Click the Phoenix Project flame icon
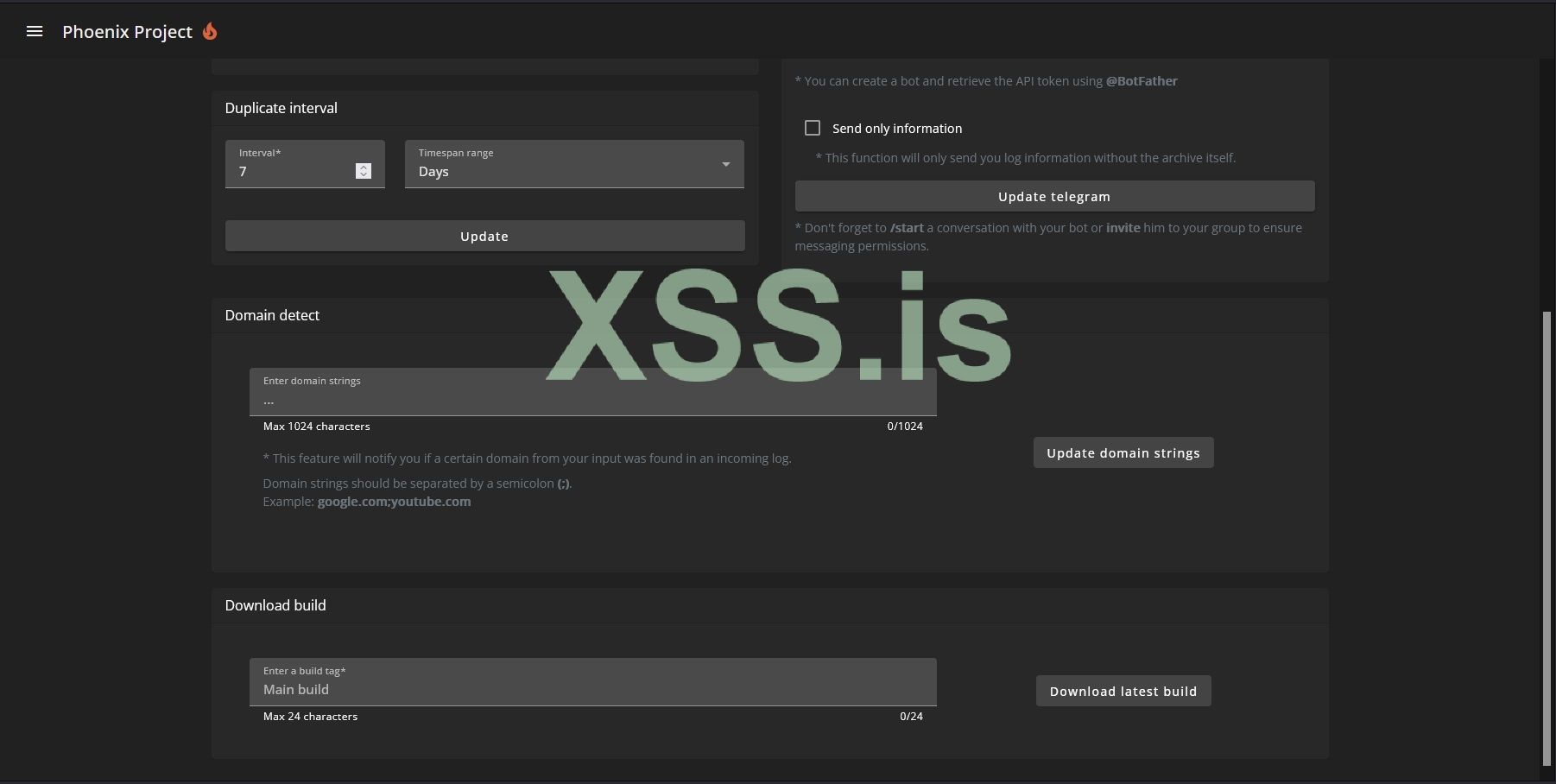The width and height of the screenshot is (1556, 784). coord(210,31)
